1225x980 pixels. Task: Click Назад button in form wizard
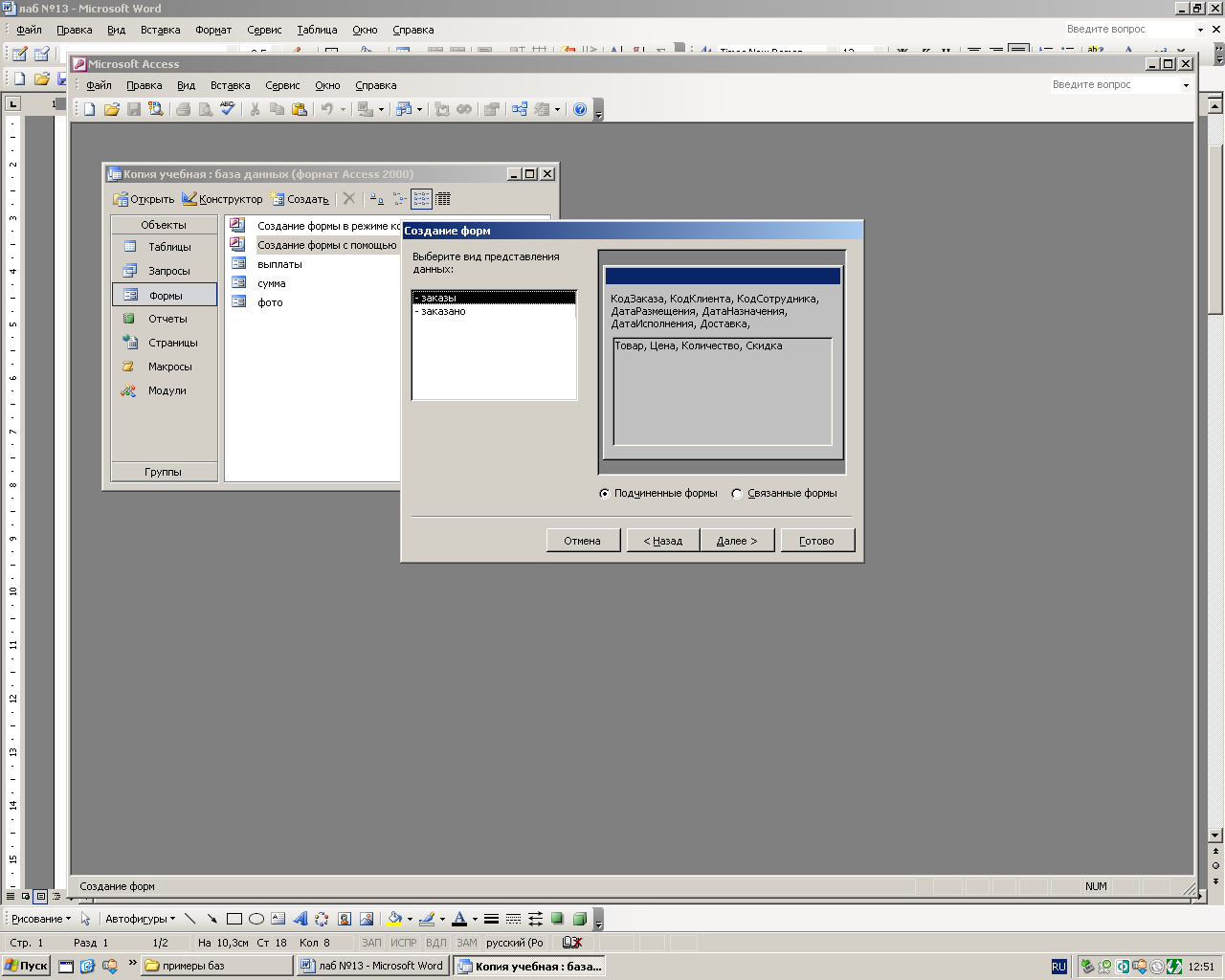tap(663, 541)
